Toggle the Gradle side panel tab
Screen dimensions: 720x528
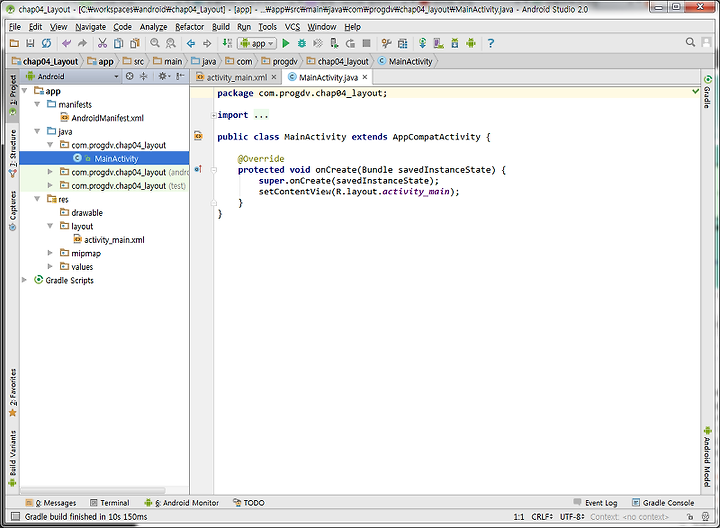pyautogui.click(x=708, y=92)
